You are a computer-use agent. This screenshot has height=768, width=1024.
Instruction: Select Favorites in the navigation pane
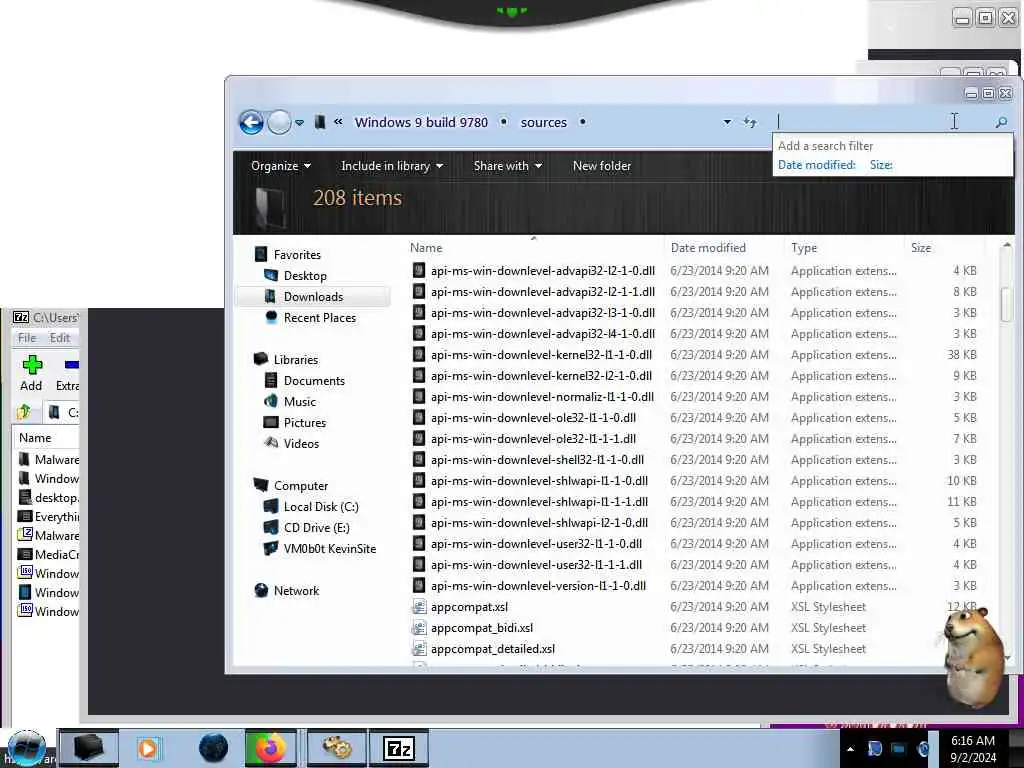click(x=297, y=255)
